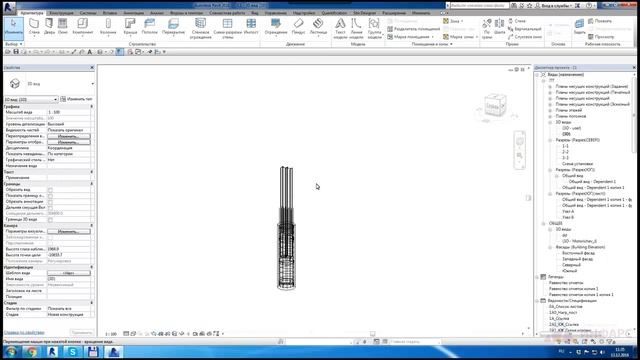Viewport: 640px width, 360px height.
Task: Select the Импост (Mullion) tool
Action: 251,26
